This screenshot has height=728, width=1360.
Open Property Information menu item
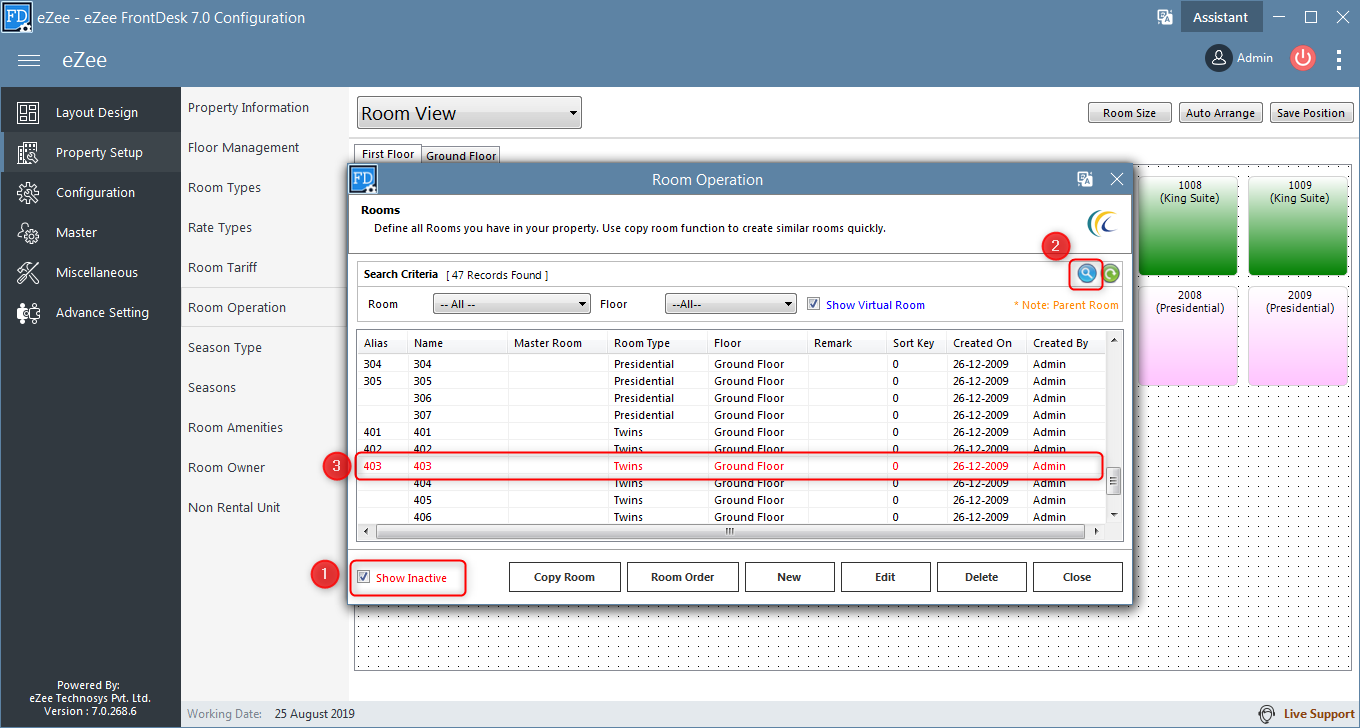coord(248,107)
